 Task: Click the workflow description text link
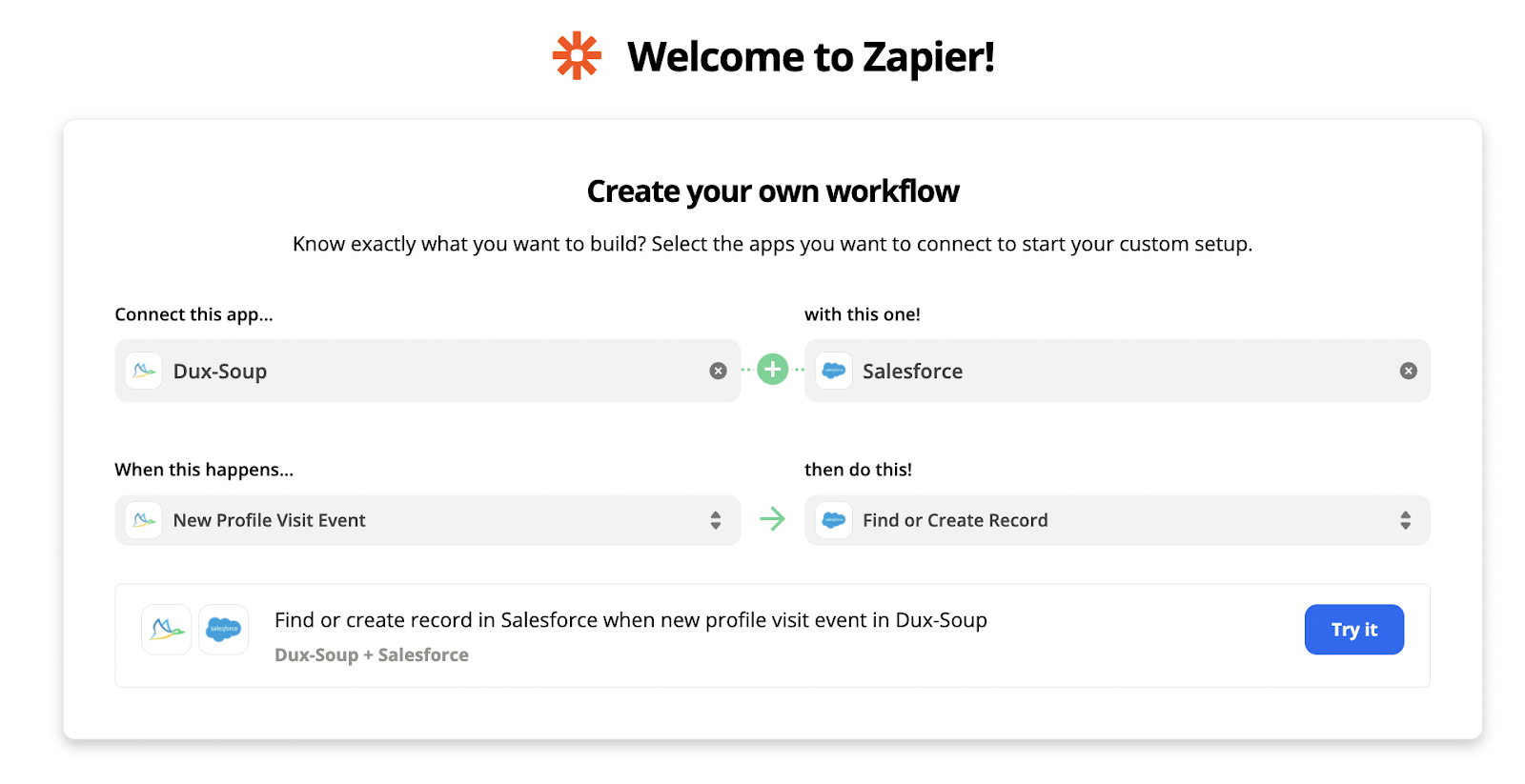click(630, 620)
